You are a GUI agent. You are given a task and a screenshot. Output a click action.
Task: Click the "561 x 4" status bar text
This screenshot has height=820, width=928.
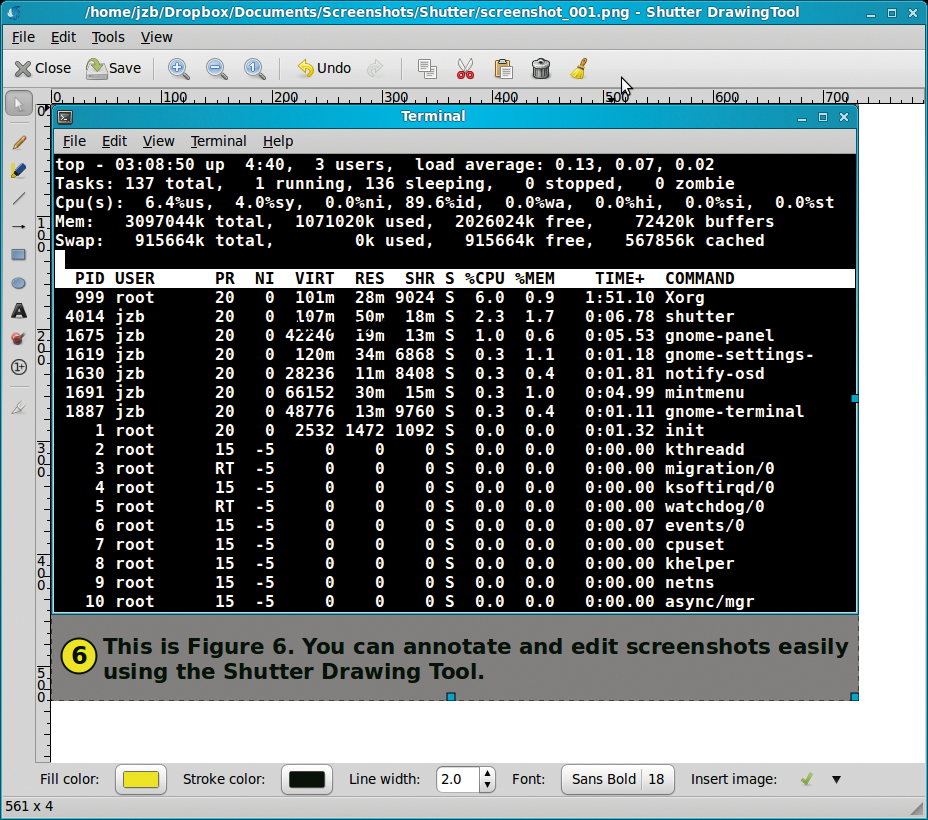(x=29, y=806)
